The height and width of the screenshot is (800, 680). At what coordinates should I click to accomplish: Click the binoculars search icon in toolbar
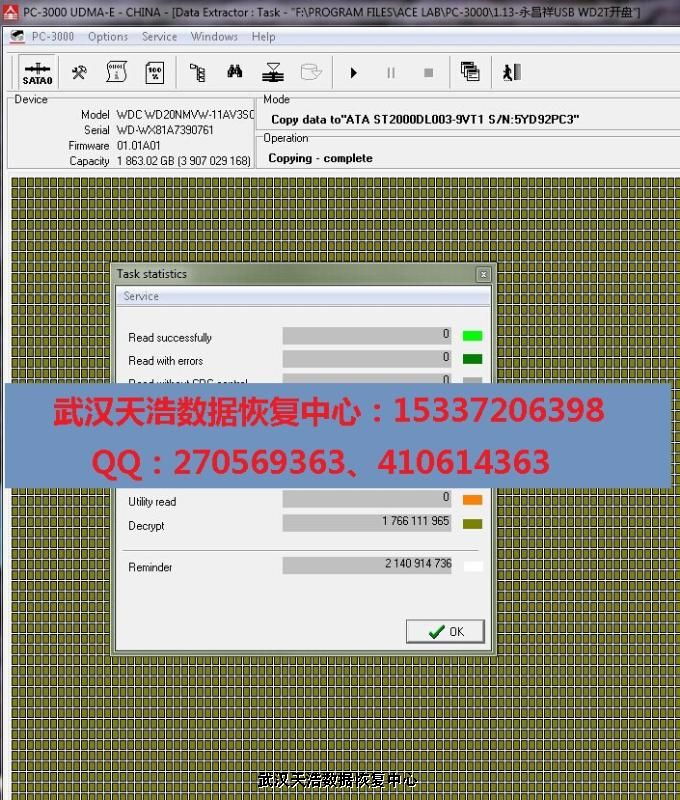[235, 72]
